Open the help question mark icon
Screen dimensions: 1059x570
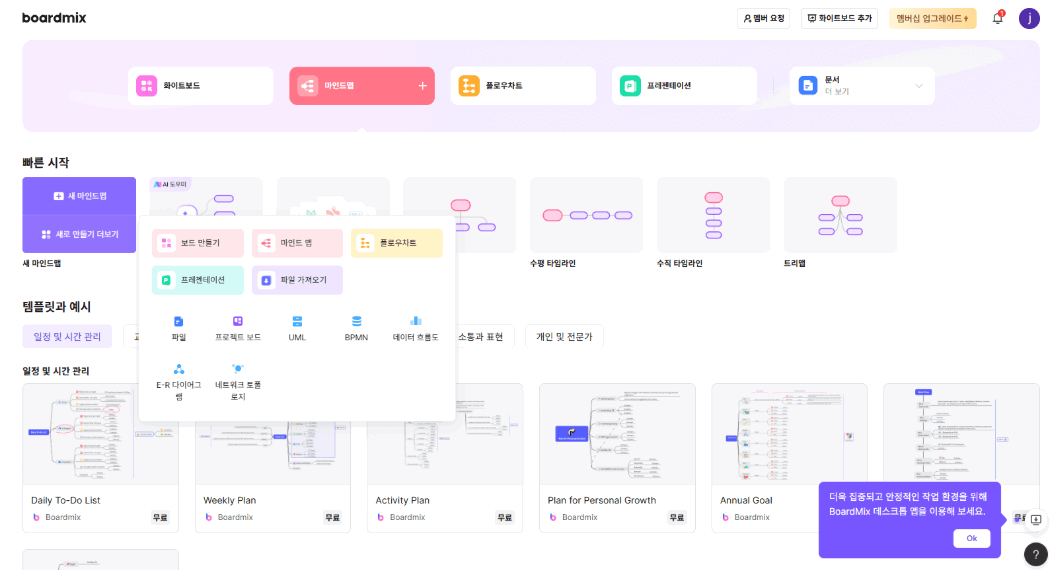[x=1036, y=554]
